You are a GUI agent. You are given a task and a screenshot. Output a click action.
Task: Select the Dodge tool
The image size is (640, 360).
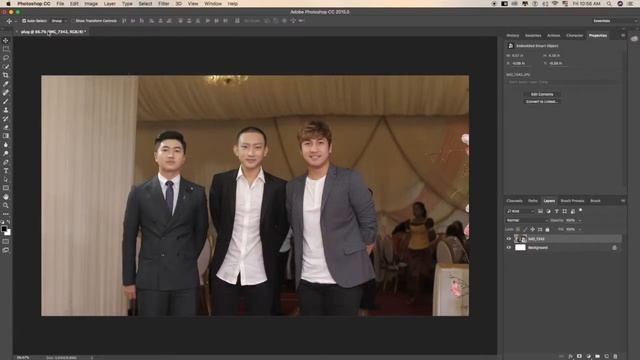pos(6,153)
